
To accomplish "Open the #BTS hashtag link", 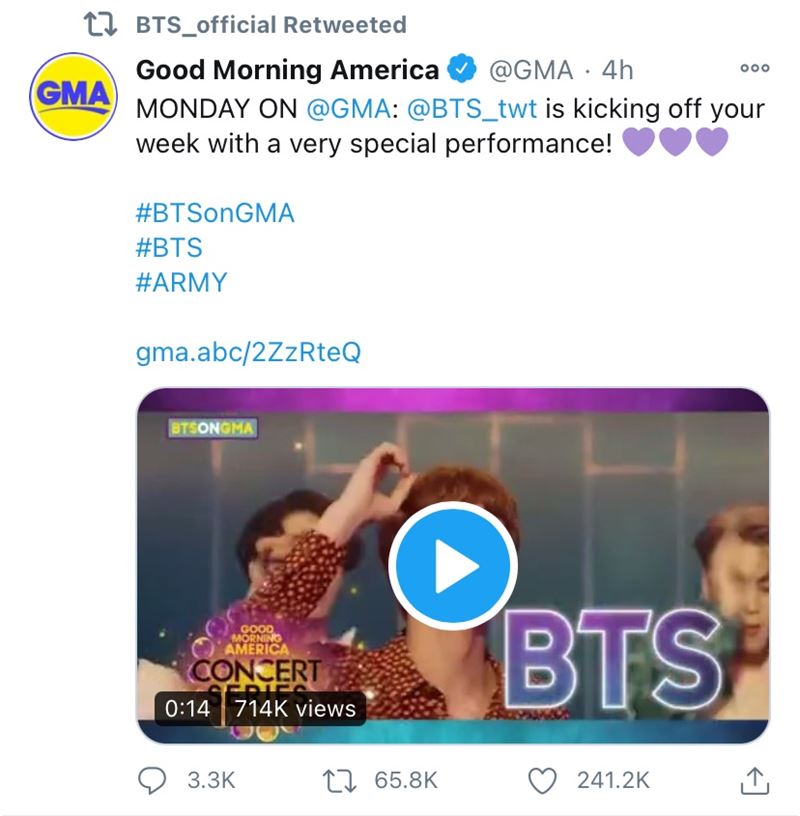I will coord(169,248).
